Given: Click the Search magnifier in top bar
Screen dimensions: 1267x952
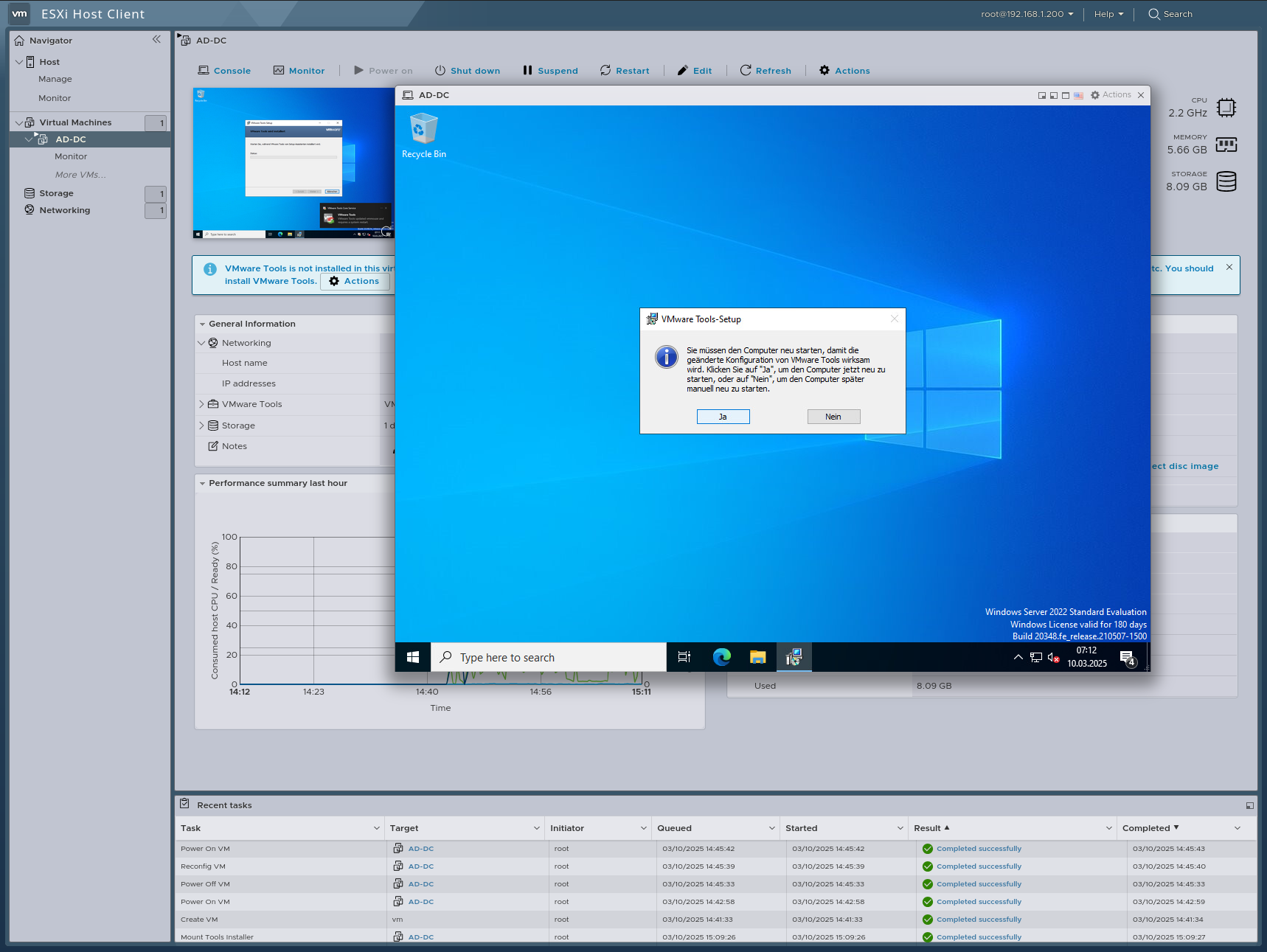Looking at the screenshot, I should tap(1153, 14).
